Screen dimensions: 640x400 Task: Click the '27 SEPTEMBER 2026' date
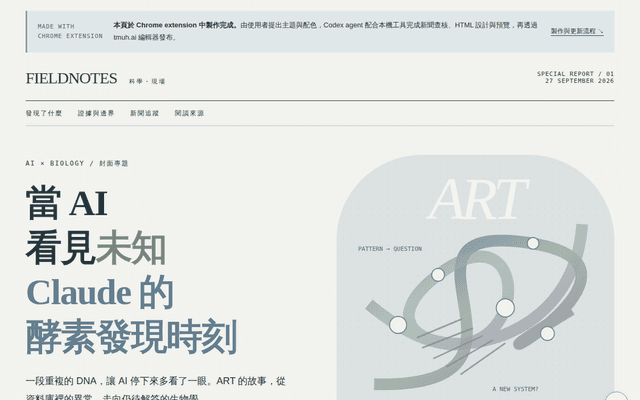click(x=580, y=81)
